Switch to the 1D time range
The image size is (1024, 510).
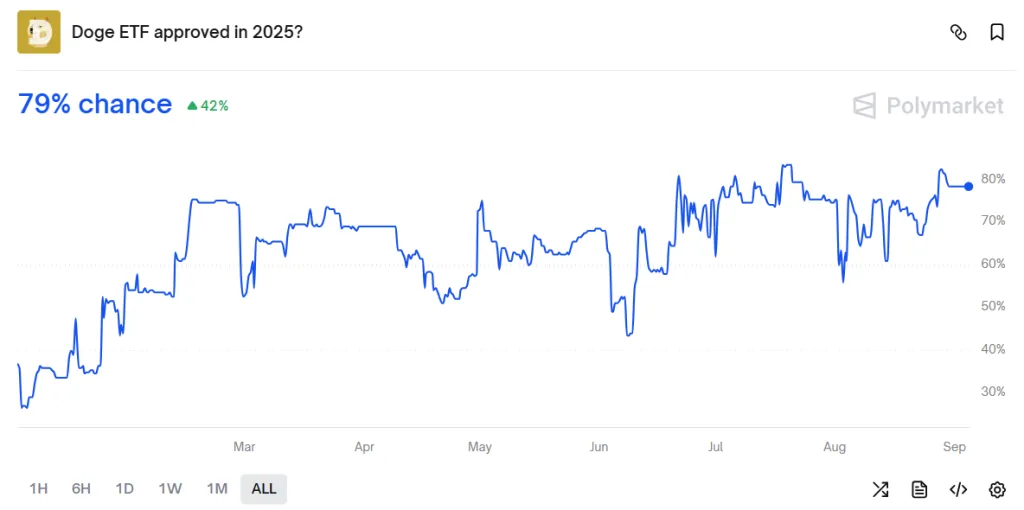[x=124, y=489]
